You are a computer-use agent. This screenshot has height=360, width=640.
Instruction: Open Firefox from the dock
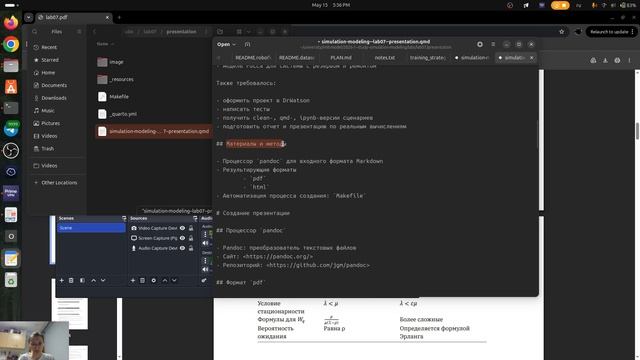(11, 22)
